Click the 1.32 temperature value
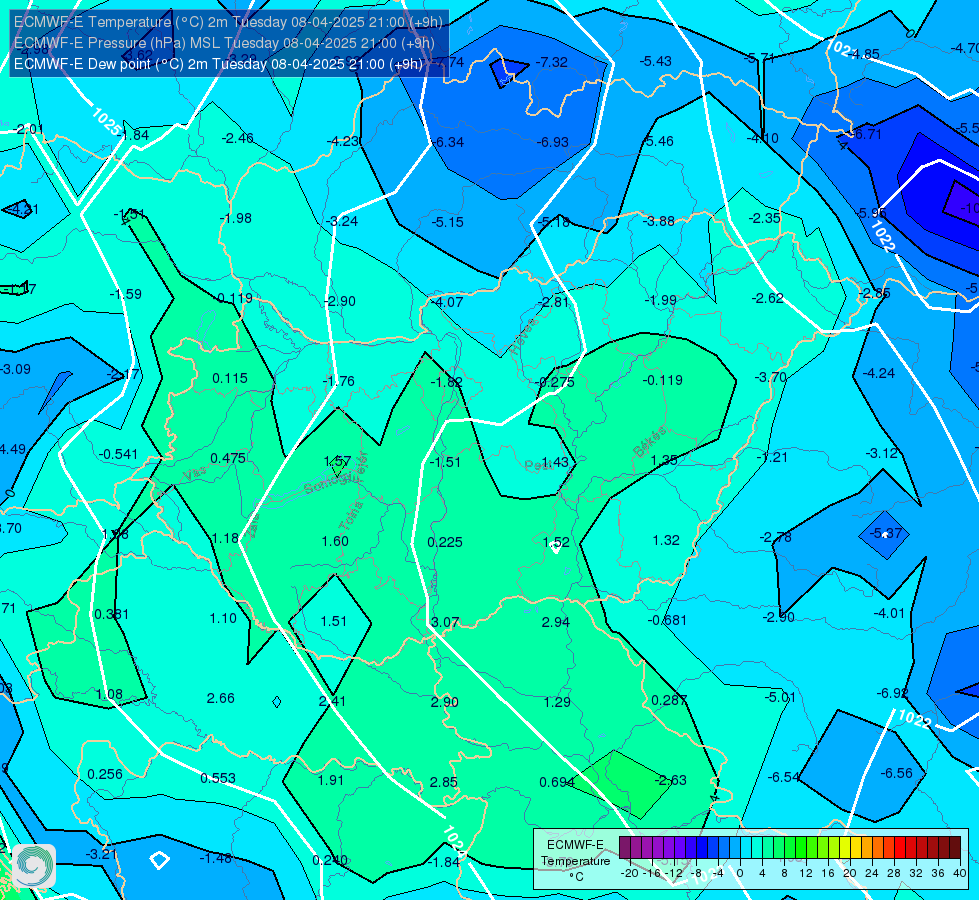This screenshot has height=900, width=979. [666, 540]
